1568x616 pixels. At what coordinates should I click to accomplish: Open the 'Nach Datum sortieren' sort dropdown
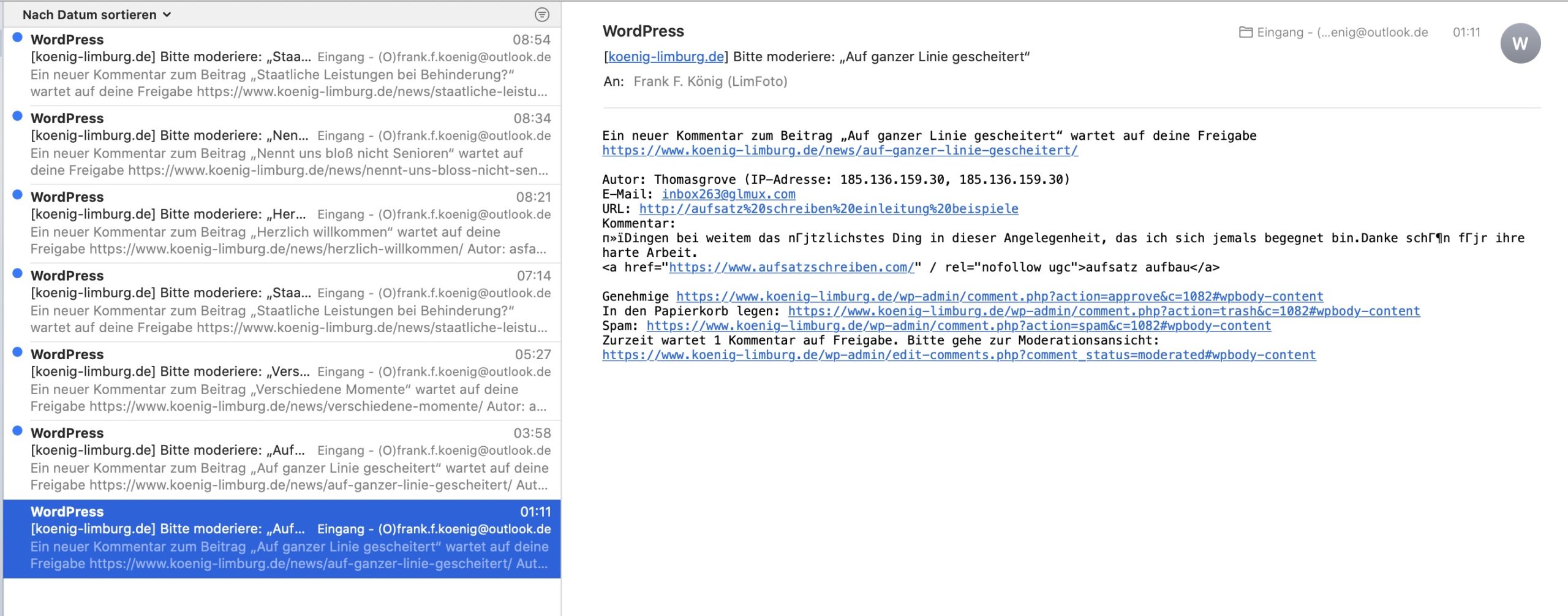97,15
